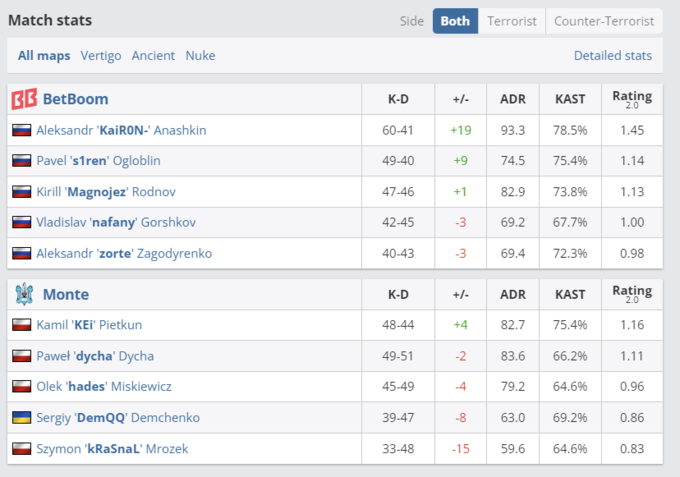The image size is (680, 477).
Task: Click the Russian flag beside KaiR0N-
Action: pos(21,130)
